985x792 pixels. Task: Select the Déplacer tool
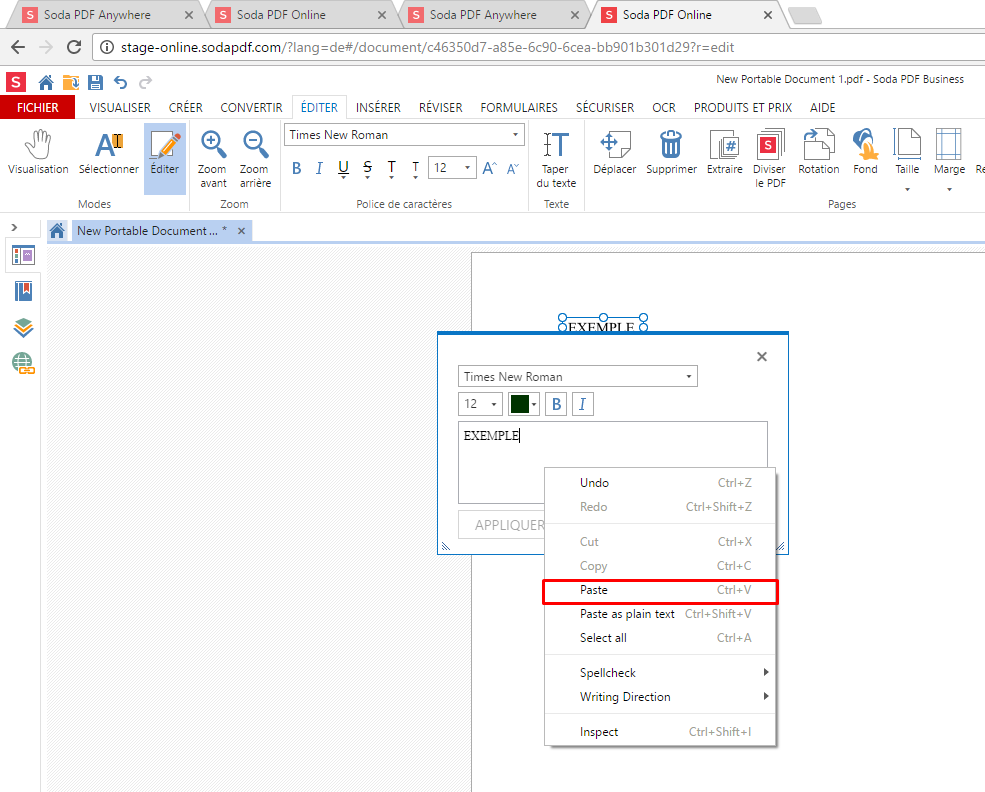614,155
